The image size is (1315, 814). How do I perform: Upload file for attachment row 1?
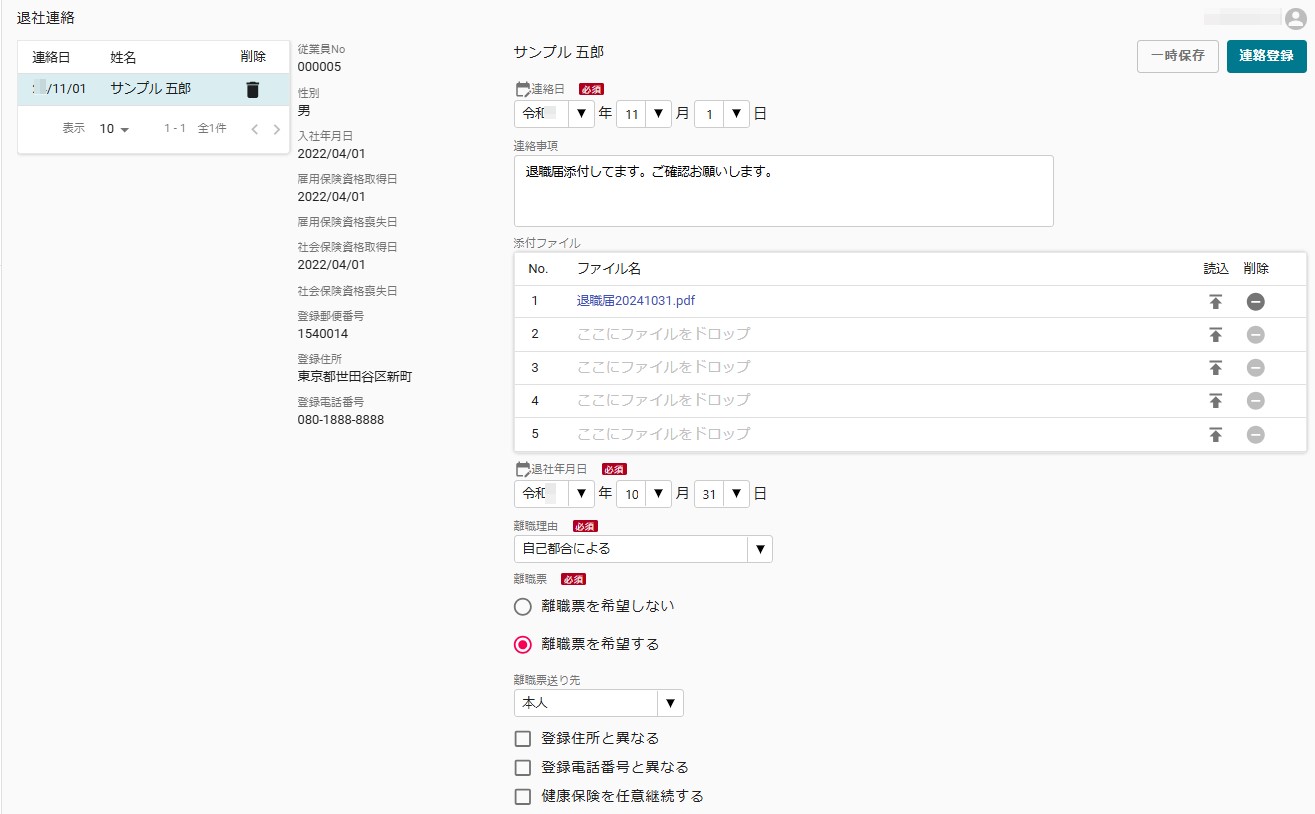[x=1216, y=301]
